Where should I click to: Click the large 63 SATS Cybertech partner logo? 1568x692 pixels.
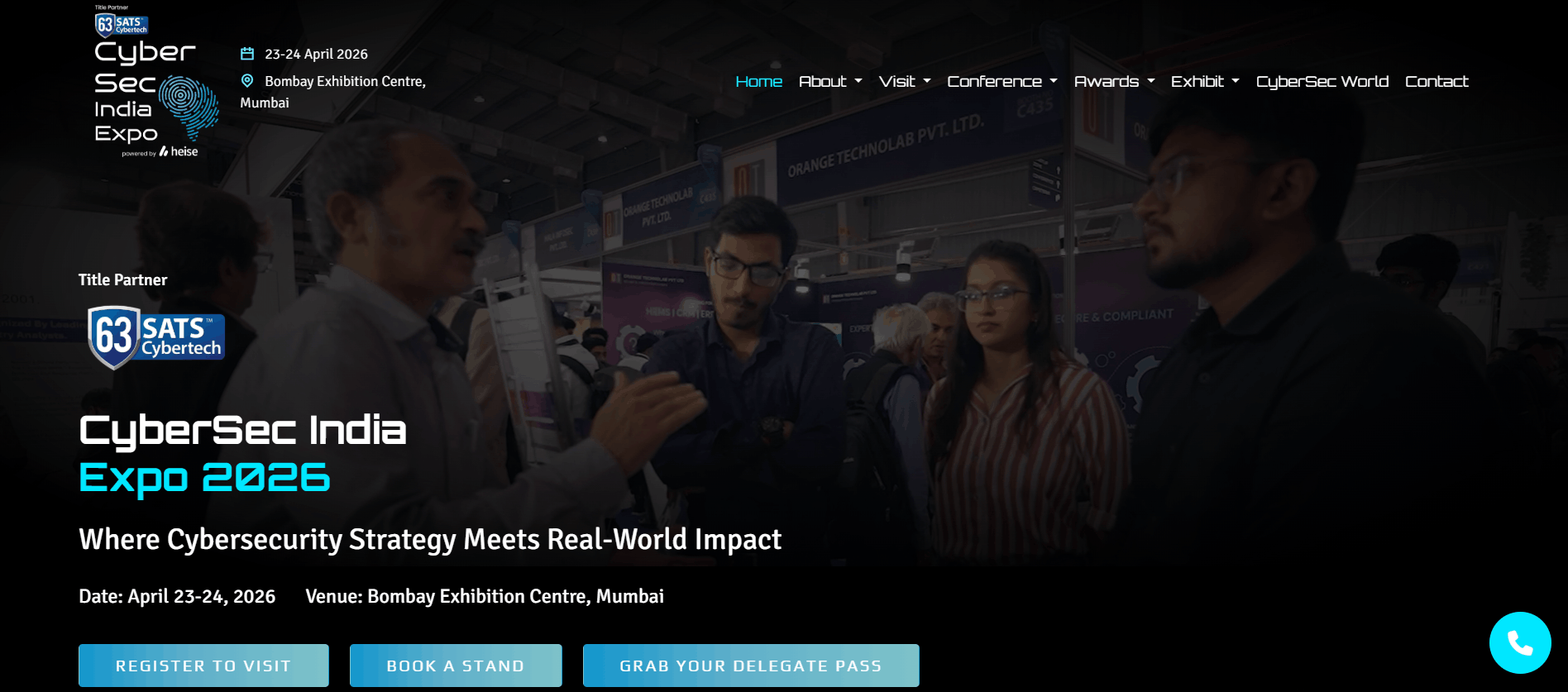click(x=156, y=337)
